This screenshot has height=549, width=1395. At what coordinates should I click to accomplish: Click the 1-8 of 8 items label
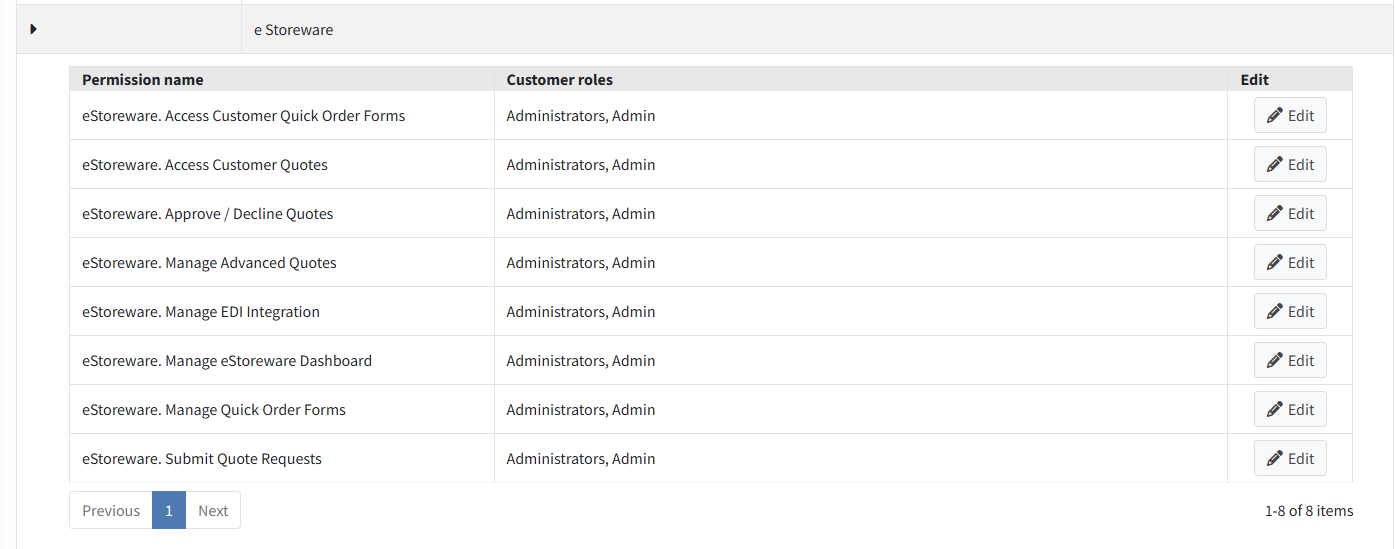(x=1308, y=510)
